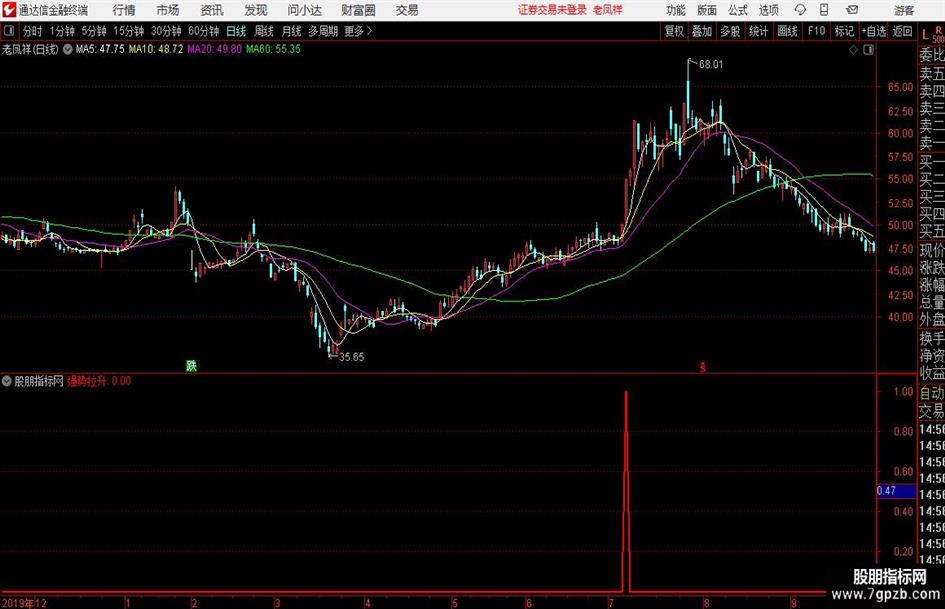Open the customer service headset icon
Screen dimensions: 945x609
800,10
